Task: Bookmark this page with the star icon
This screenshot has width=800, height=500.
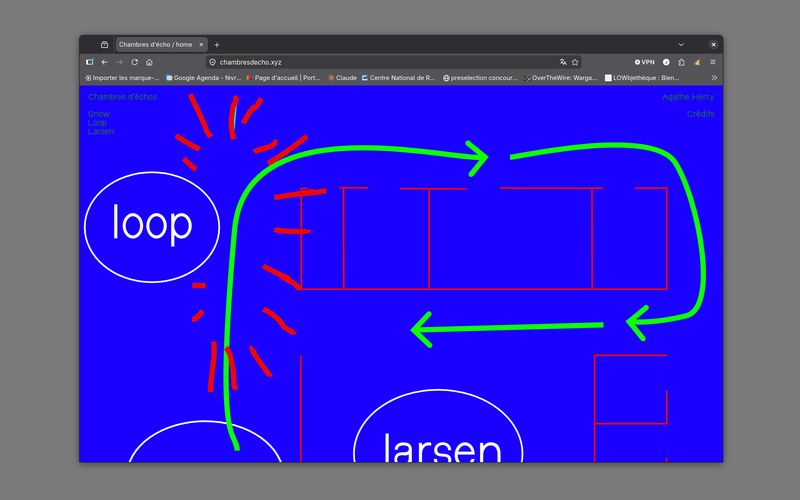Action: (x=575, y=62)
